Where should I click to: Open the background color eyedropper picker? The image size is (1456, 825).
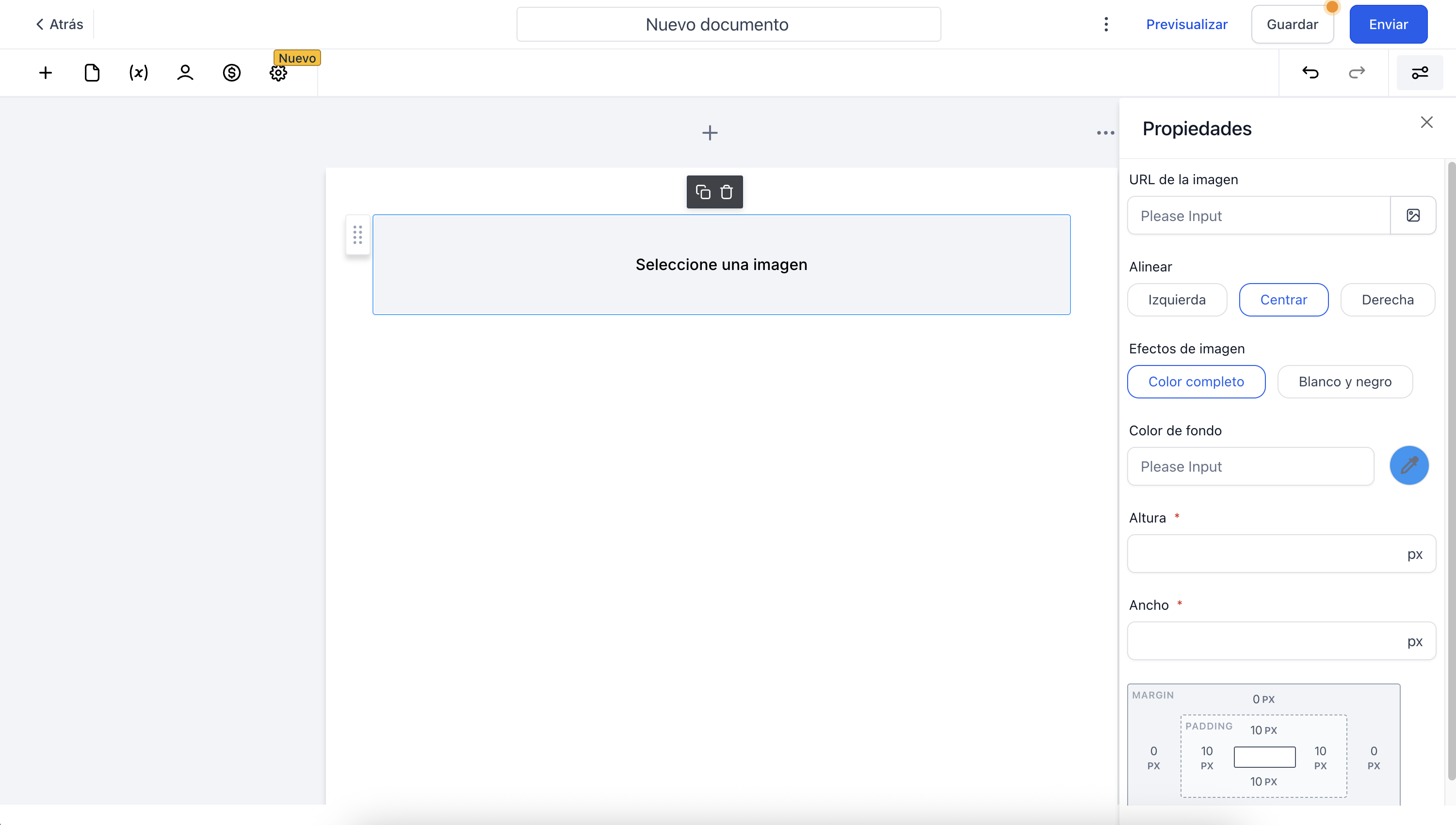coord(1409,466)
